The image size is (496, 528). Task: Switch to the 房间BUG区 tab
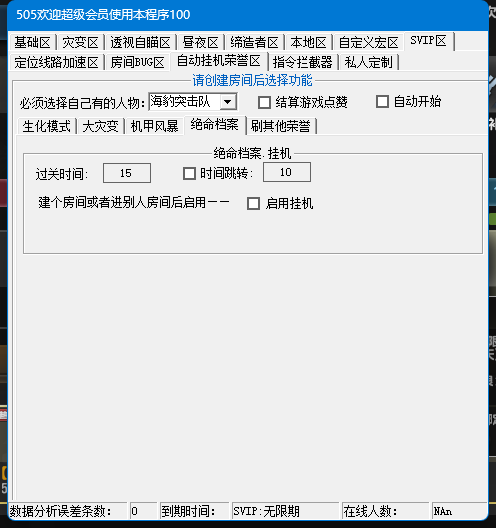point(137,62)
